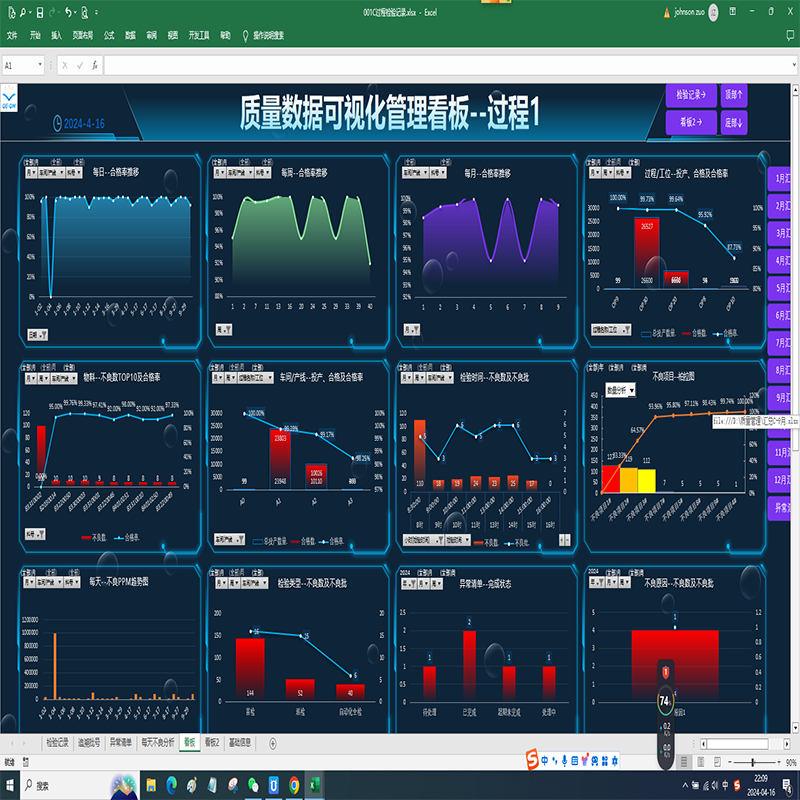The image size is (800, 800).
Task: Open WeChat from the taskbar
Action: coord(253,785)
